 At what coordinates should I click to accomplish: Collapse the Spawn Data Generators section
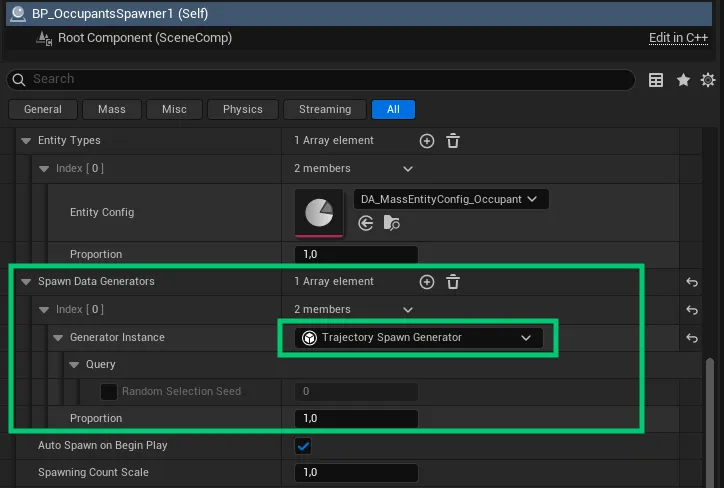click(26, 282)
